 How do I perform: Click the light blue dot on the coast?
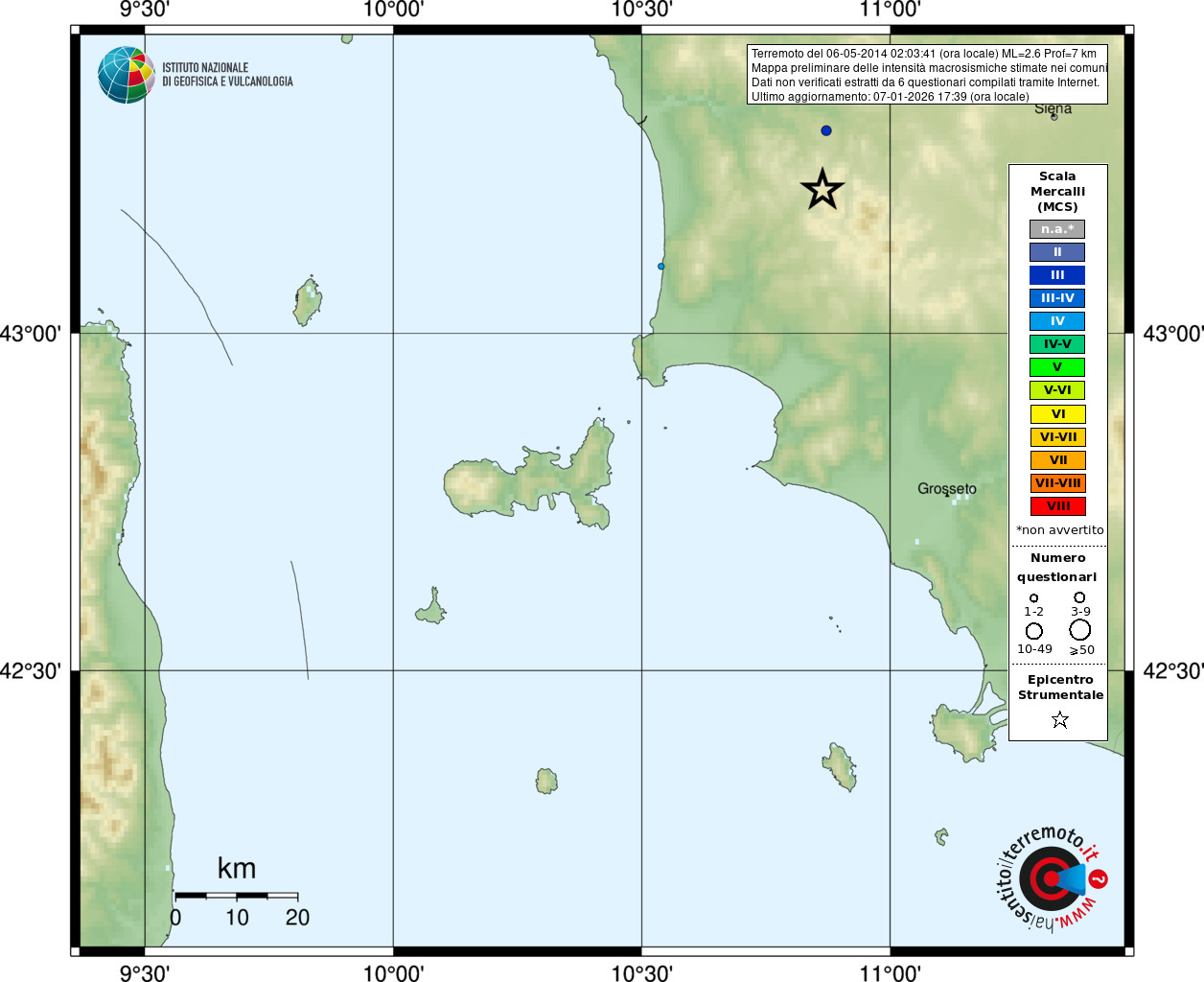(x=660, y=267)
